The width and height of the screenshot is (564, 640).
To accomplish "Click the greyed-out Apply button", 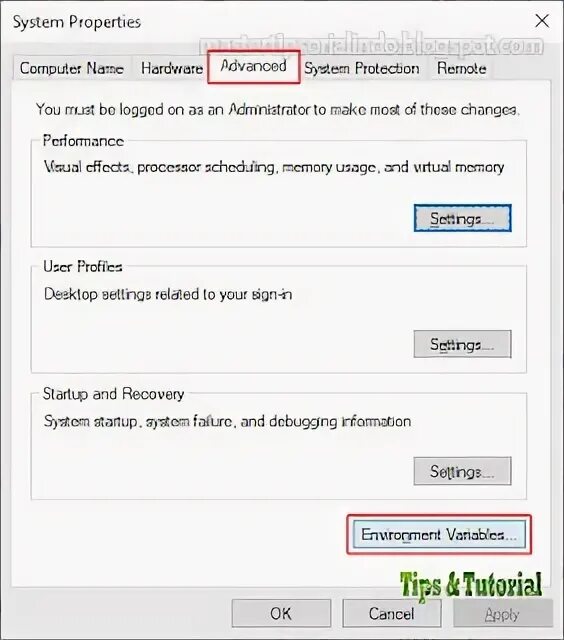I will [x=502, y=613].
